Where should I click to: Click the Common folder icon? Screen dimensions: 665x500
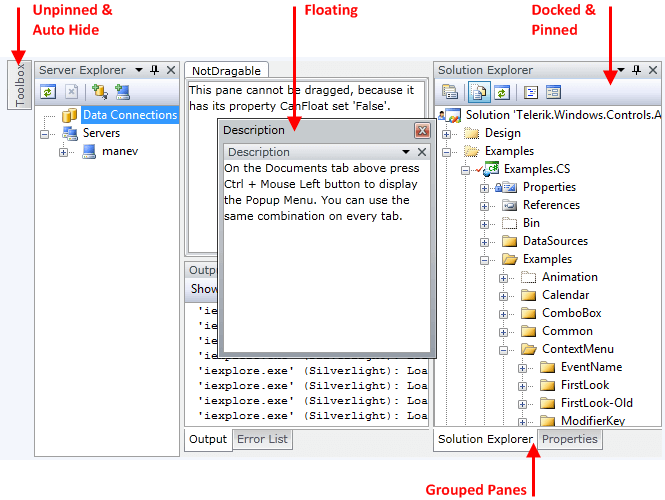(528, 331)
